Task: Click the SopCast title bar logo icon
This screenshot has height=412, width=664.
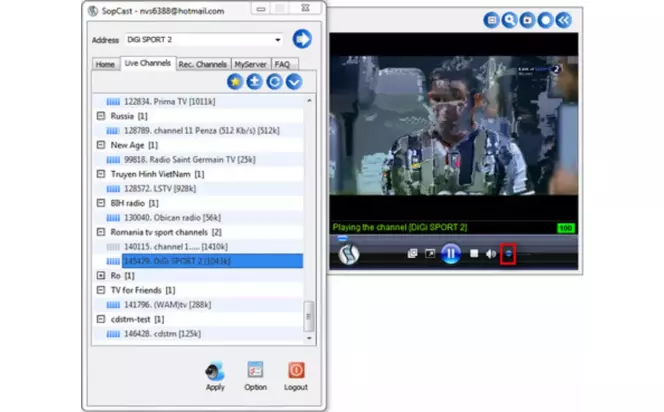Action: [x=93, y=11]
